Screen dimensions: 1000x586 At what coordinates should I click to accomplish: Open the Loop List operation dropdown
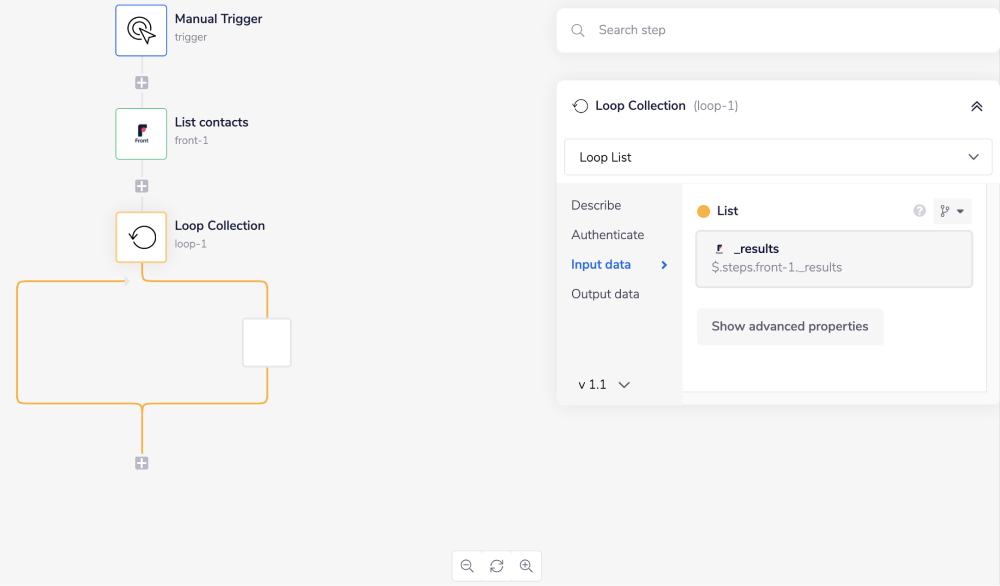pos(778,157)
